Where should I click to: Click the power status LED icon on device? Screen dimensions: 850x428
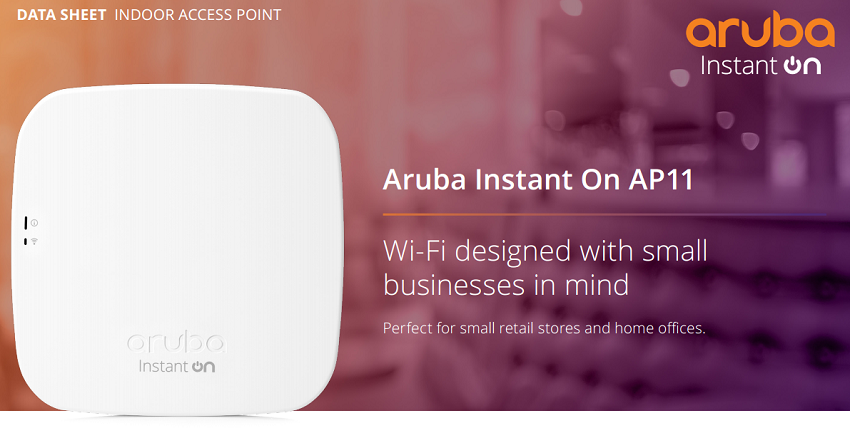coord(34,223)
